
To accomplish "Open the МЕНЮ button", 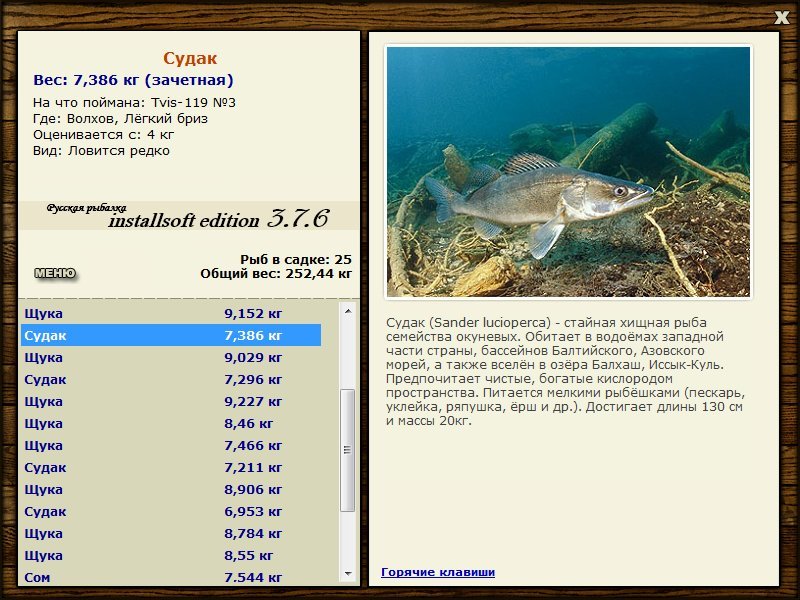I will pos(55,273).
